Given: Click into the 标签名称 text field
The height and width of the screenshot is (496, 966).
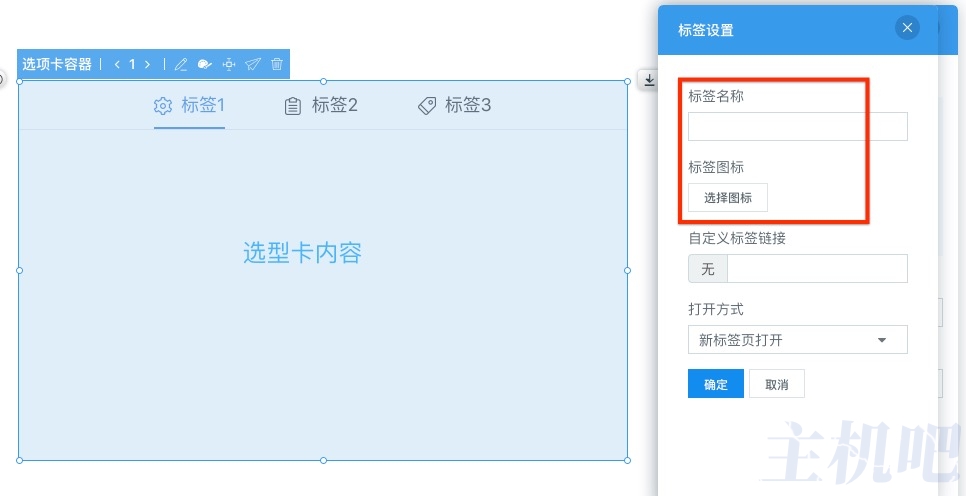Looking at the screenshot, I should tap(797, 126).
